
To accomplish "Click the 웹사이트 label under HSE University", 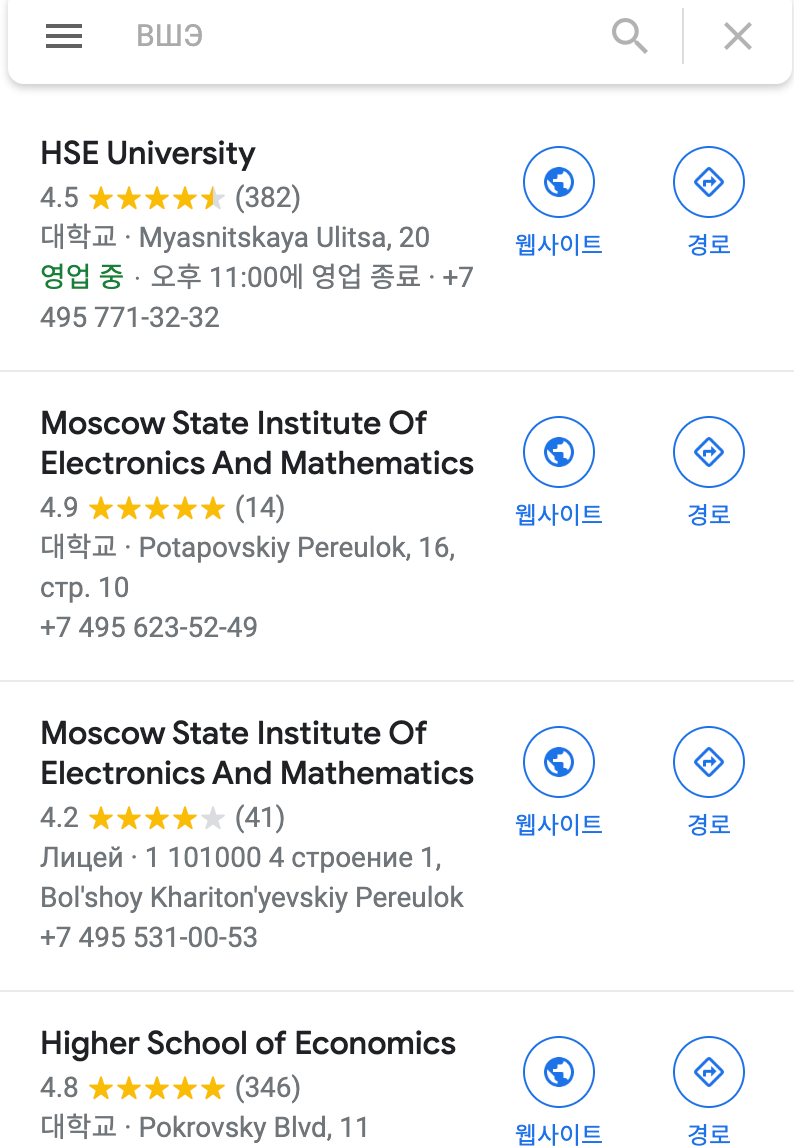I will (559, 244).
